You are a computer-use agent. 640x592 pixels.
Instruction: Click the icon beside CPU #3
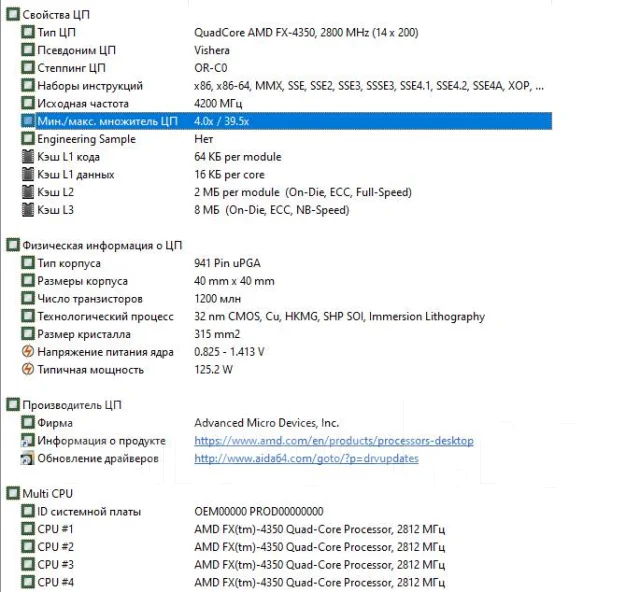click(28, 565)
